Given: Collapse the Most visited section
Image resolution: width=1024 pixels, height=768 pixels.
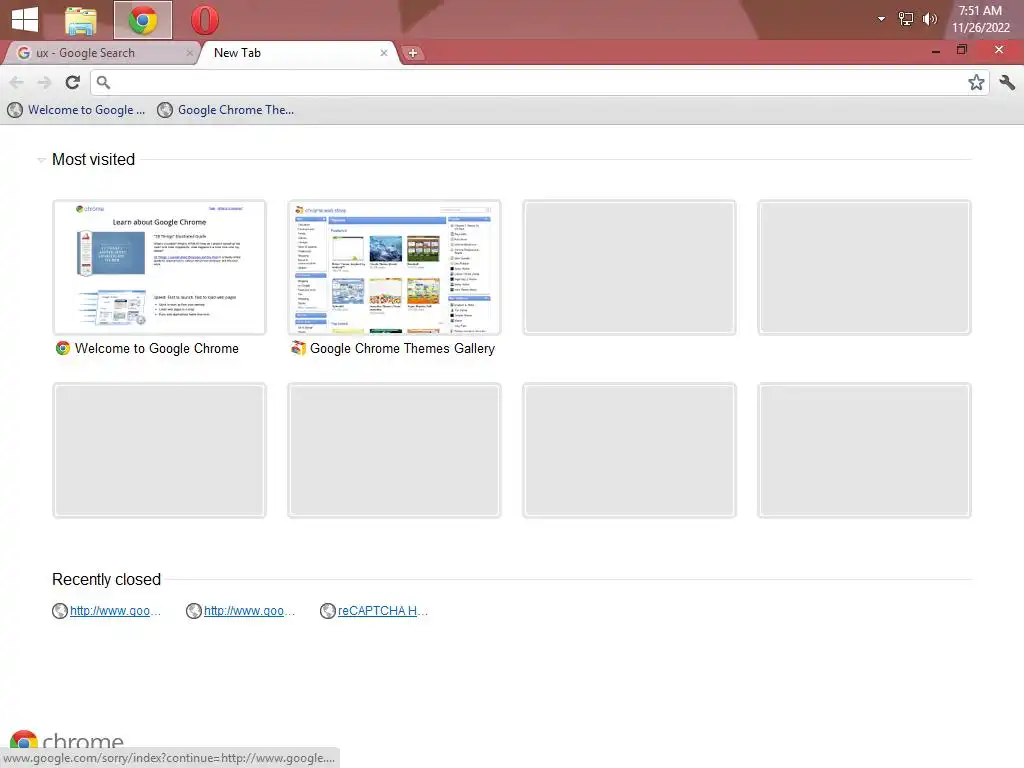Looking at the screenshot, I should pyautogui.click(x=41, y=160).
